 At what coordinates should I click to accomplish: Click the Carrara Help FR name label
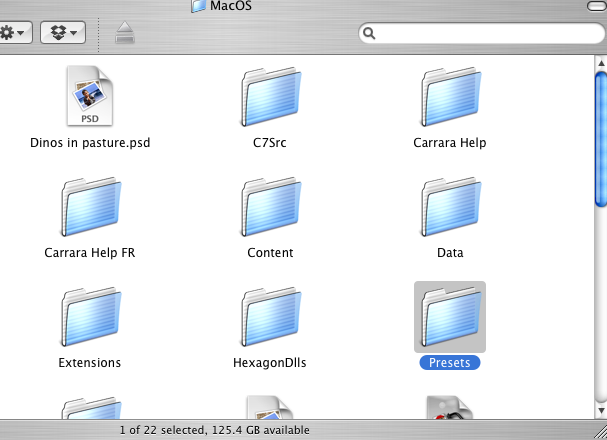[x=90, y=253]
